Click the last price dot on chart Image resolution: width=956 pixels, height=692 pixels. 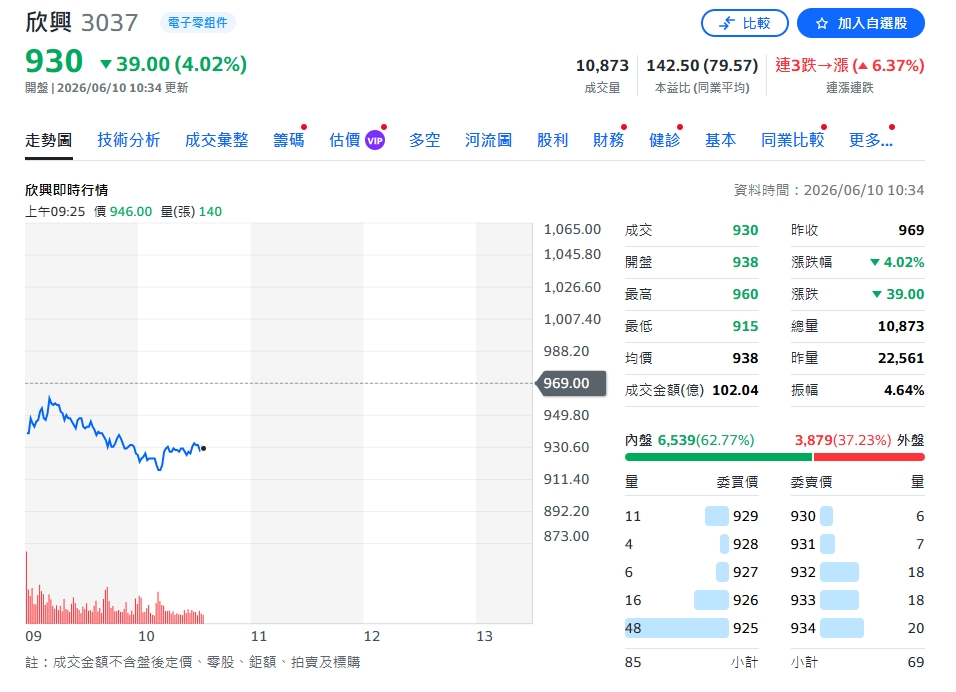point(204,449)
